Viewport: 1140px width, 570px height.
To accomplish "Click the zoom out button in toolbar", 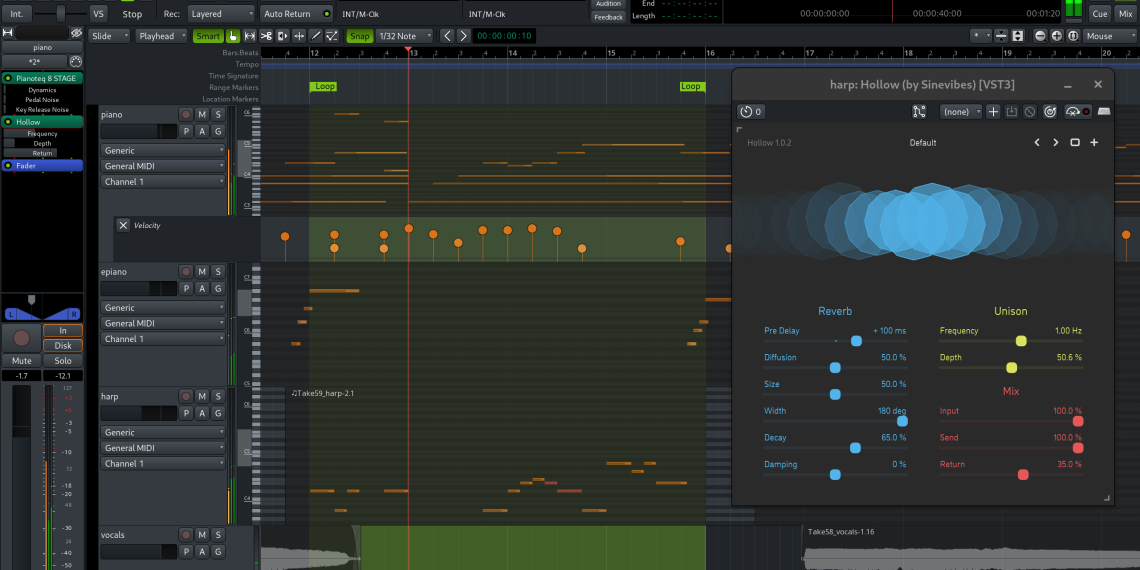I will click(1041, 36).
